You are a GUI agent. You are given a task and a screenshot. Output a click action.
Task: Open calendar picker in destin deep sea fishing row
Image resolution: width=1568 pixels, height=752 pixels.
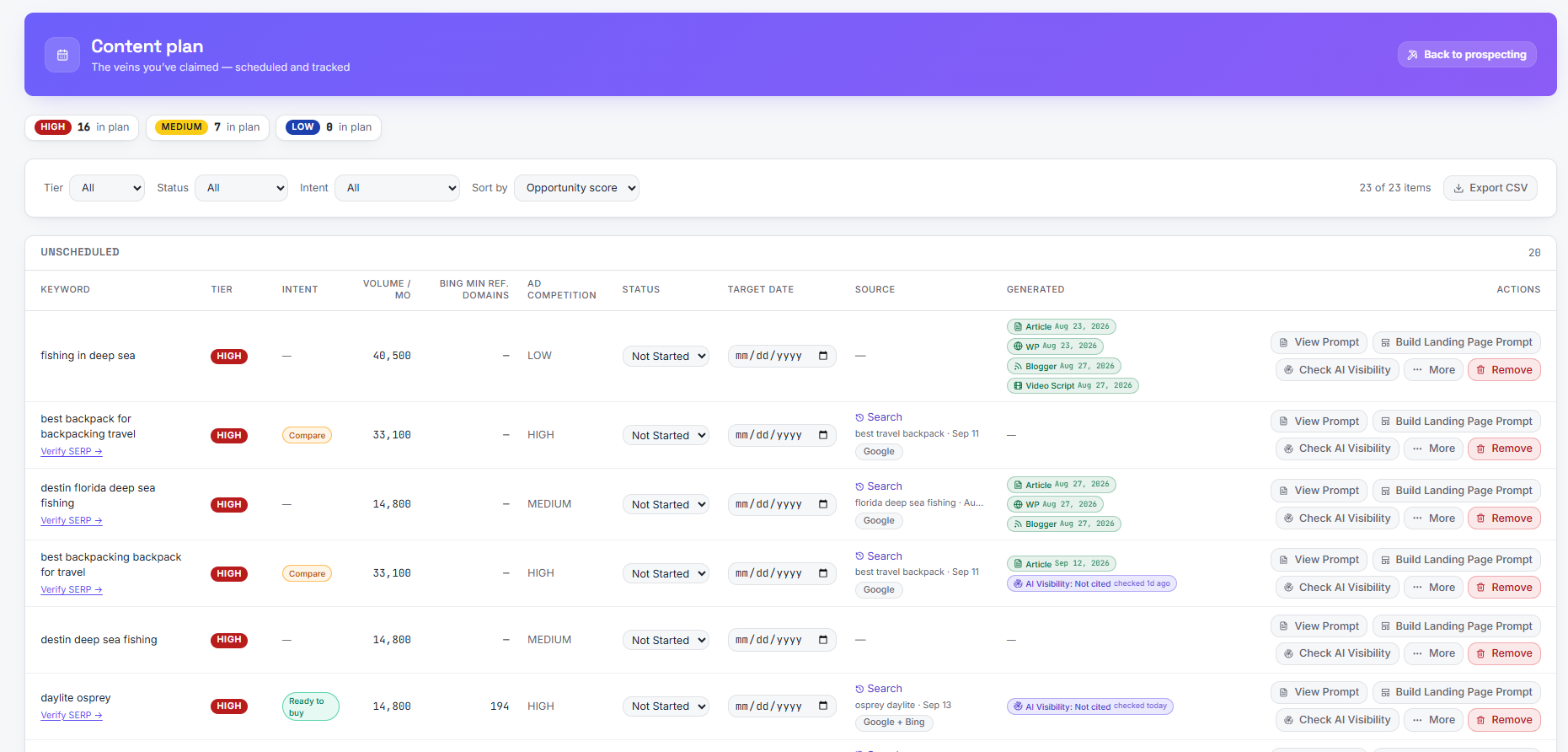823,640
